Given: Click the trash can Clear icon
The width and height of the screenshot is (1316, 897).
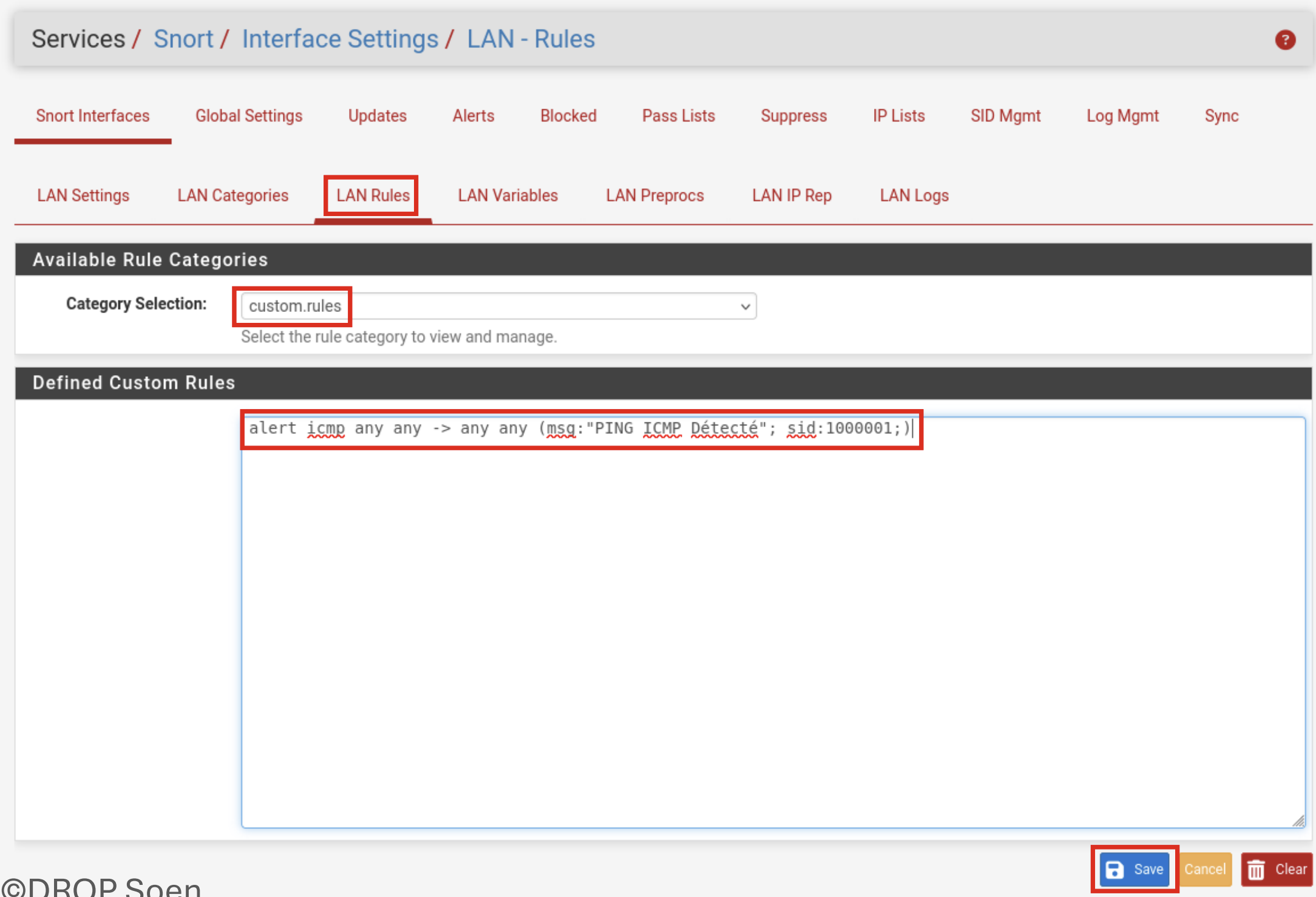Looking at the screenshot, I should click(1256, 870).
